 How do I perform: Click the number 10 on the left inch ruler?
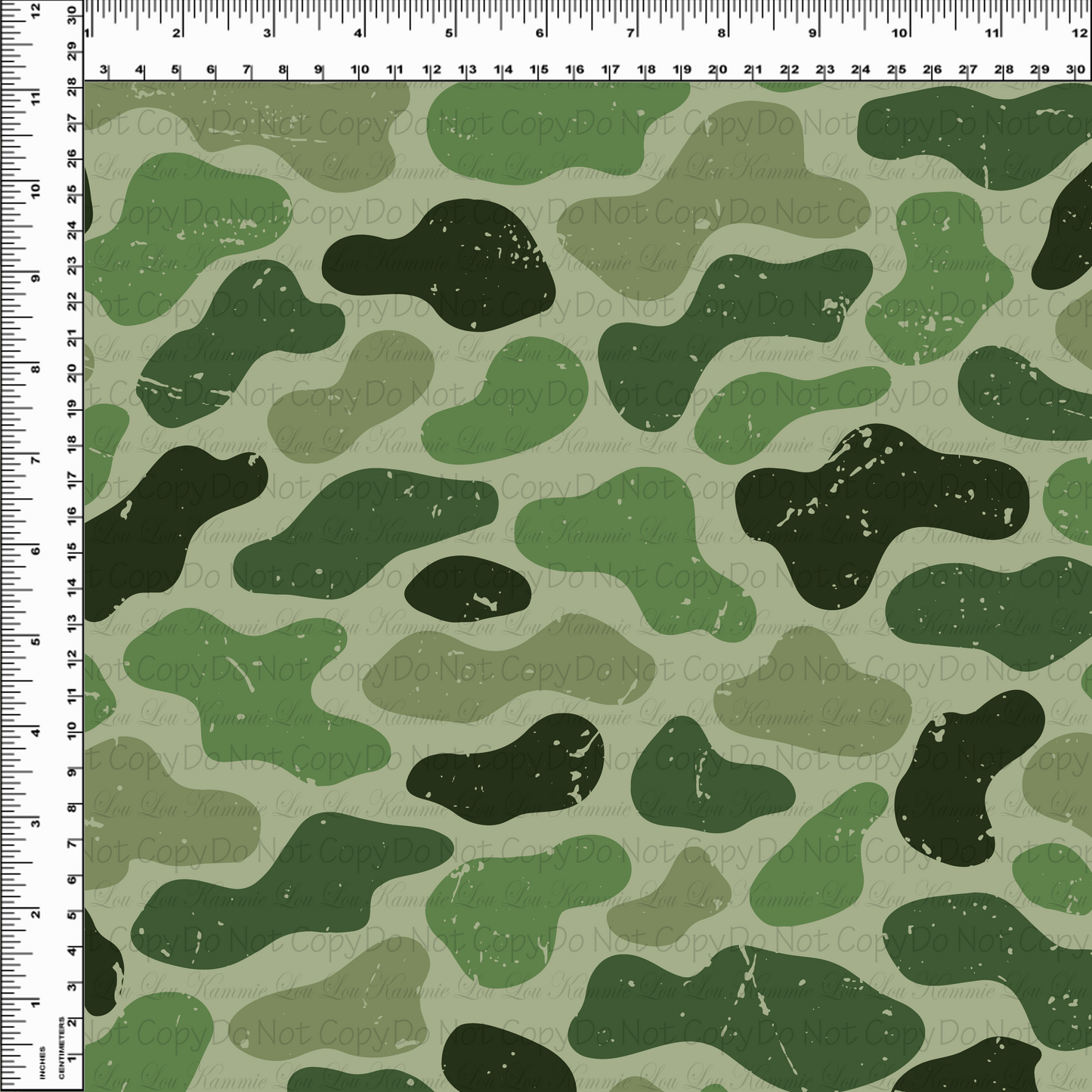pyautogui.click(x=36, y=192)
